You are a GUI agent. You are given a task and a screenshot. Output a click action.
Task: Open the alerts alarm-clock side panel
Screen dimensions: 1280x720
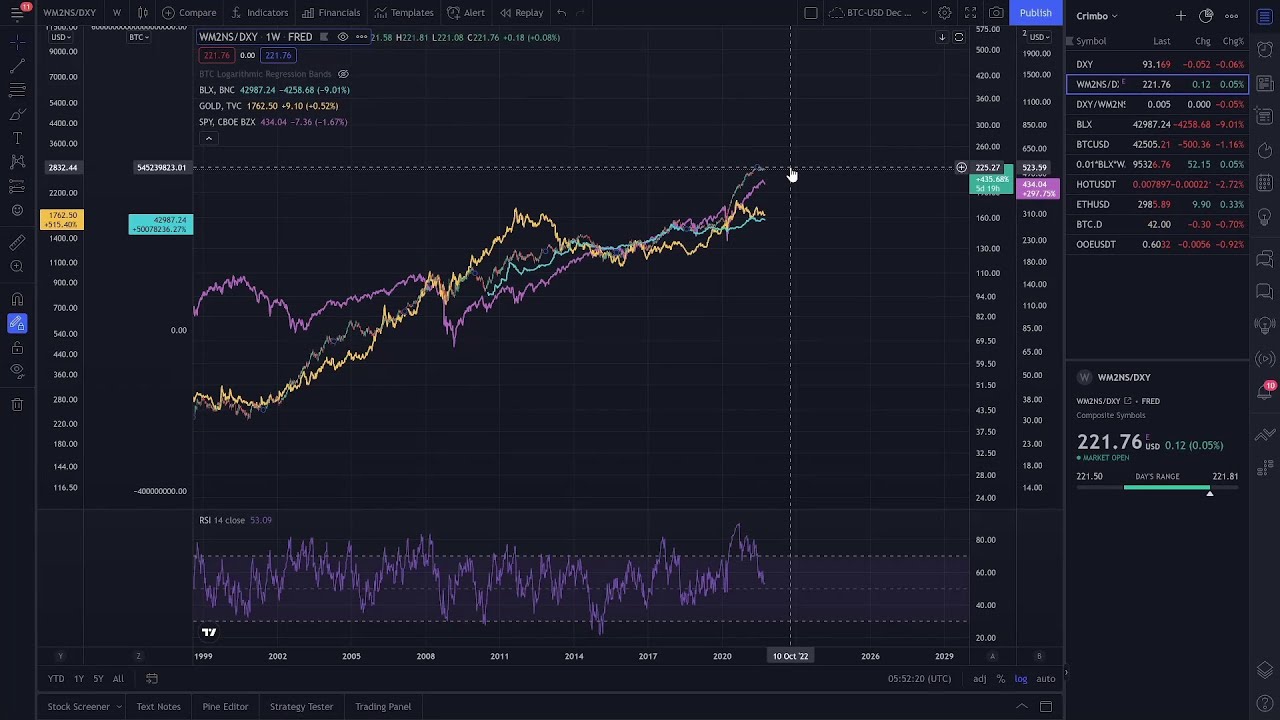[x=1265, y=51]
